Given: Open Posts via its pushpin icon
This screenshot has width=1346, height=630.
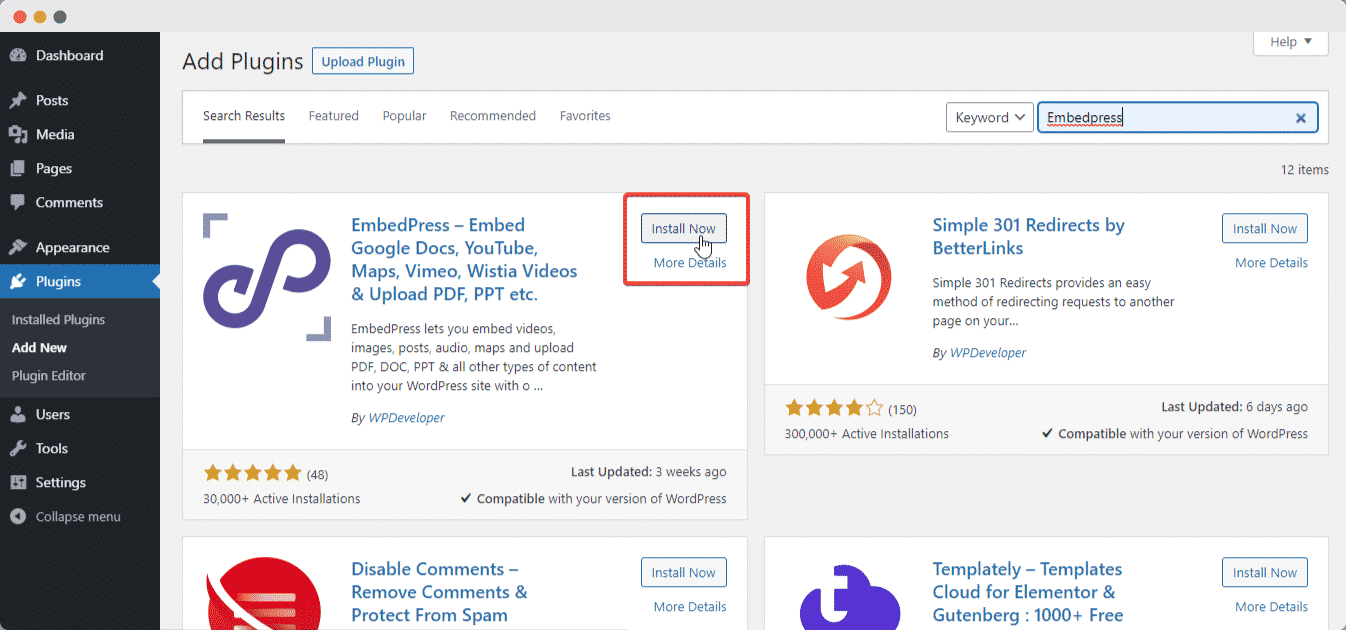Looking at the screenshot, I should 18,101.
